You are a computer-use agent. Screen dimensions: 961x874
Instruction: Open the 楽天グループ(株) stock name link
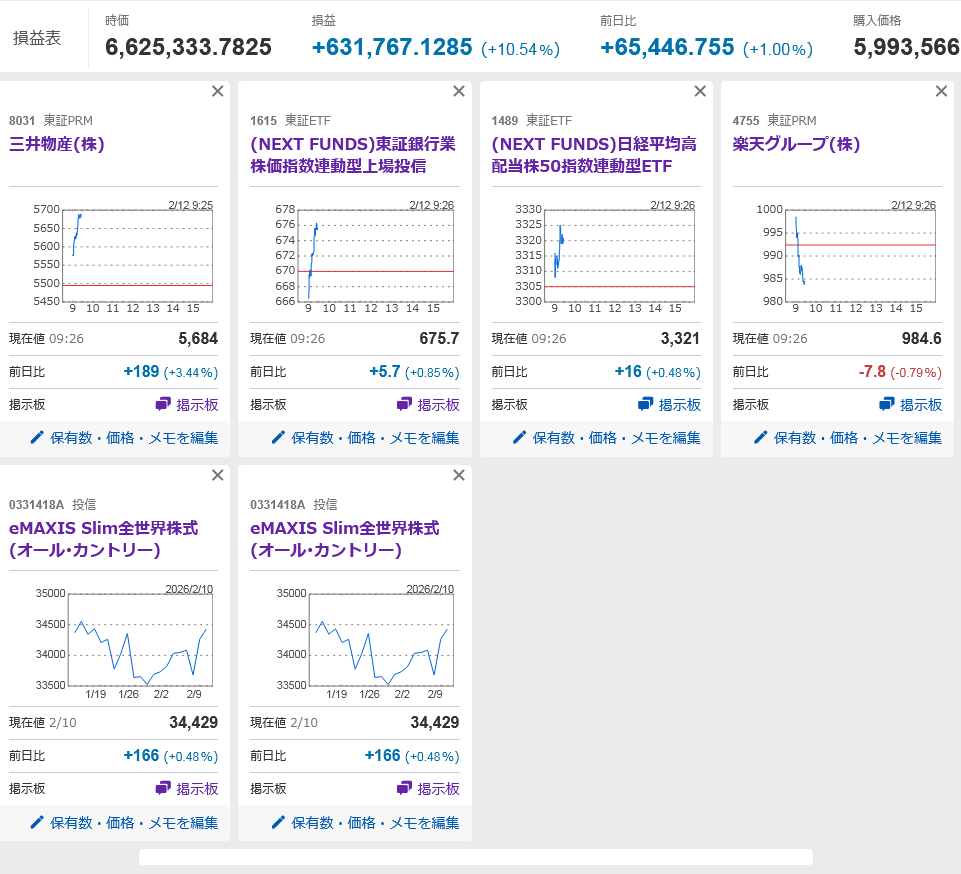[x=796, y=144]
